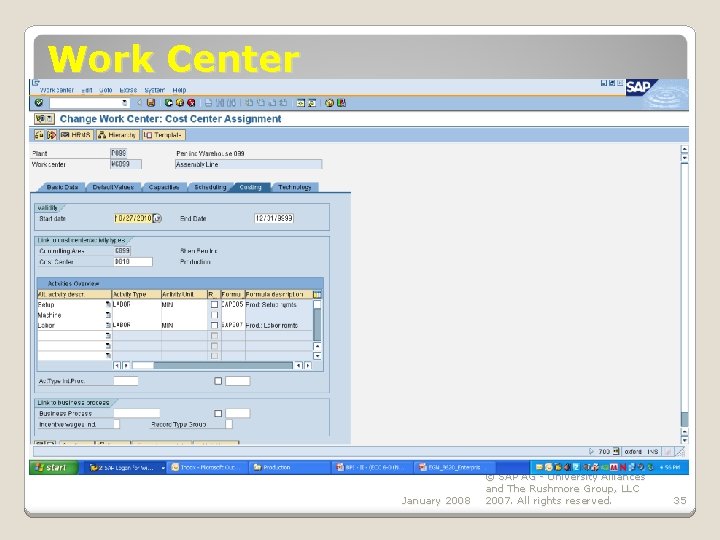Click the End Date input field
The width and height of the screenshot is (720, 540).
click(274, 219)
